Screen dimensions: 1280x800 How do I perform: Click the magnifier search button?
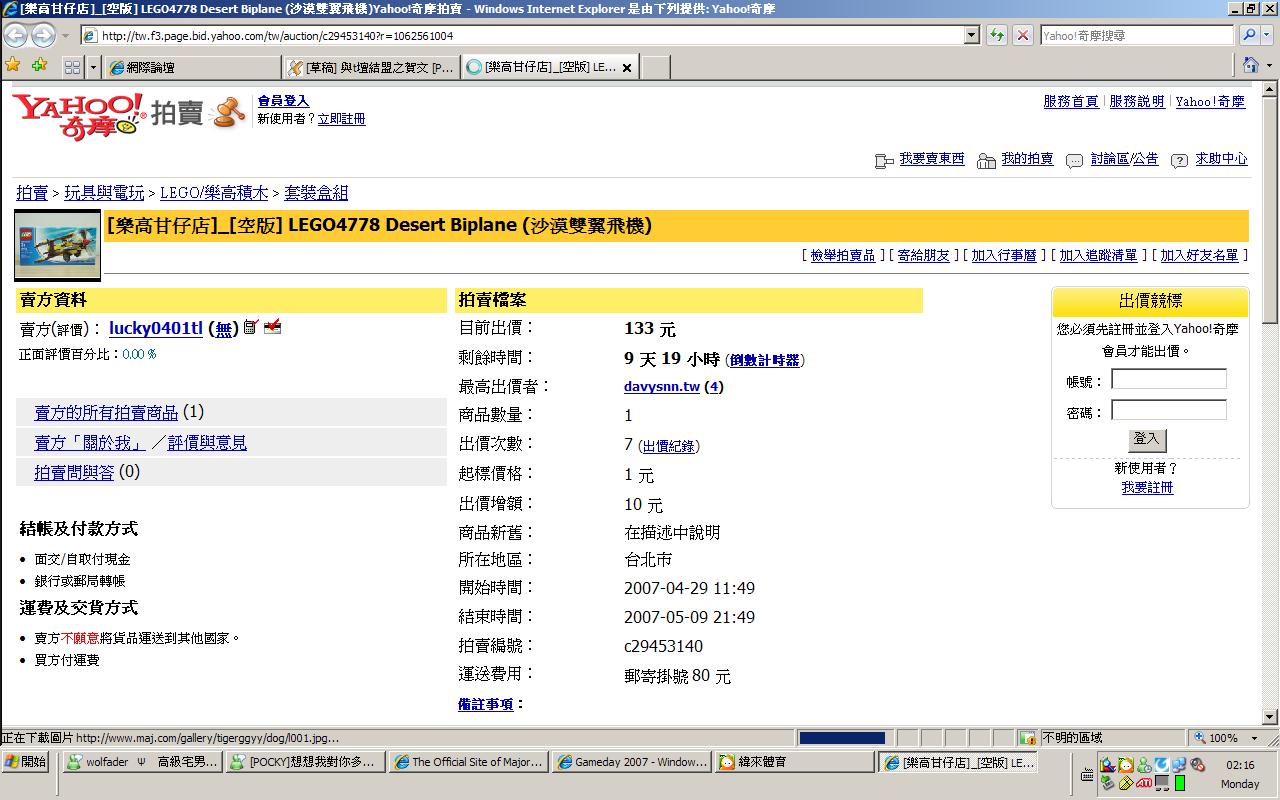tap(1249, 35)
